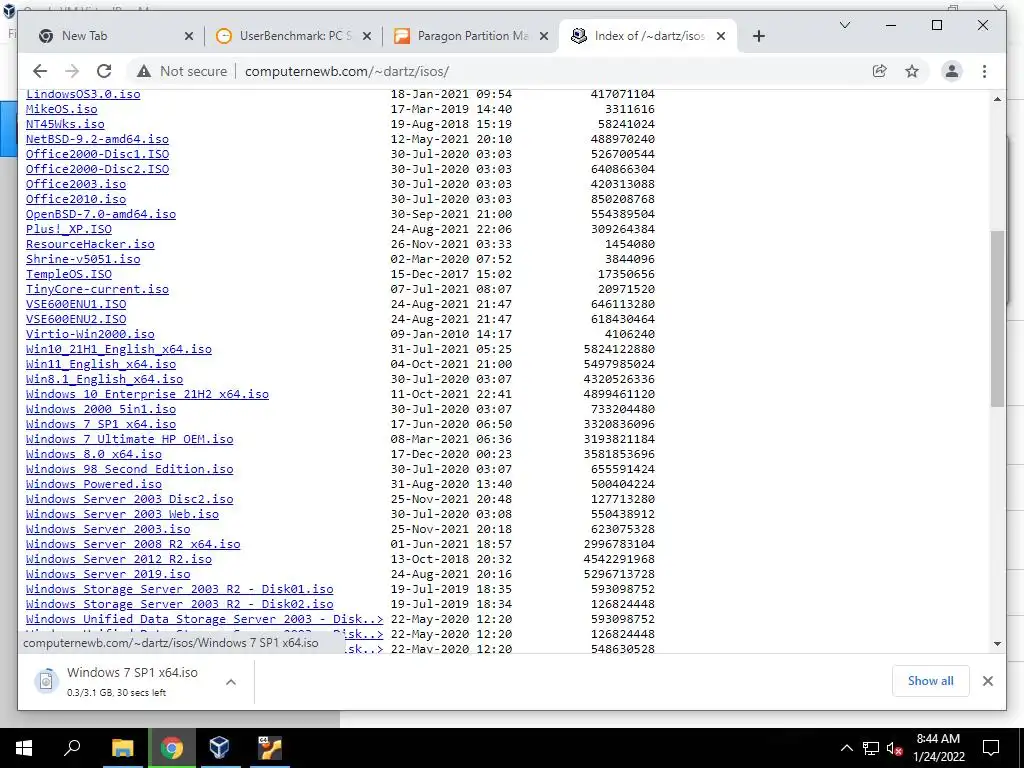Viewport: 1024px width, 768px height.
Task: Click Windows Storage Server 2003 R2 - Disk01.iso
Action: click(x=180, y=590)
